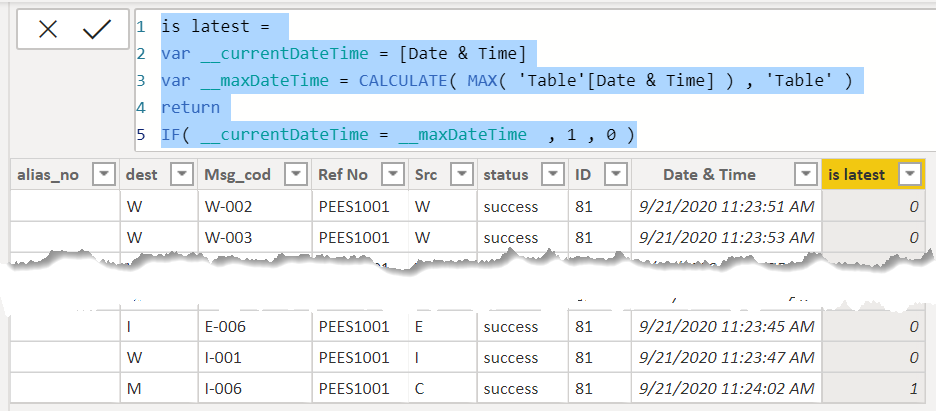Screen dimensions: 936x411
Task: Select Src cell I in I-001 row
Action: pos(442,357)
